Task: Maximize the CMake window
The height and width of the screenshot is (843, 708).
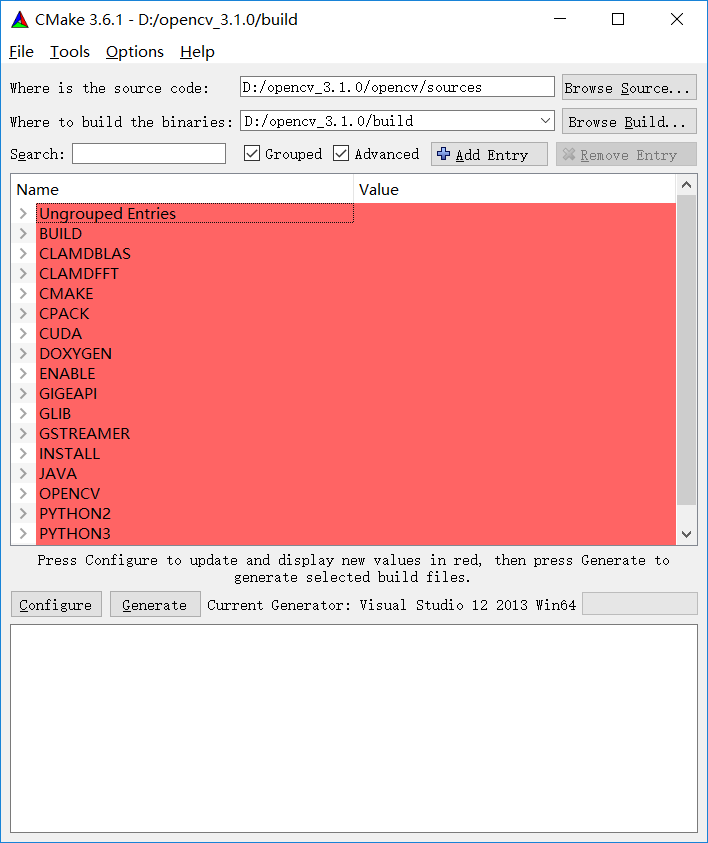Action: pyautogui.click(x=618, y=19)
